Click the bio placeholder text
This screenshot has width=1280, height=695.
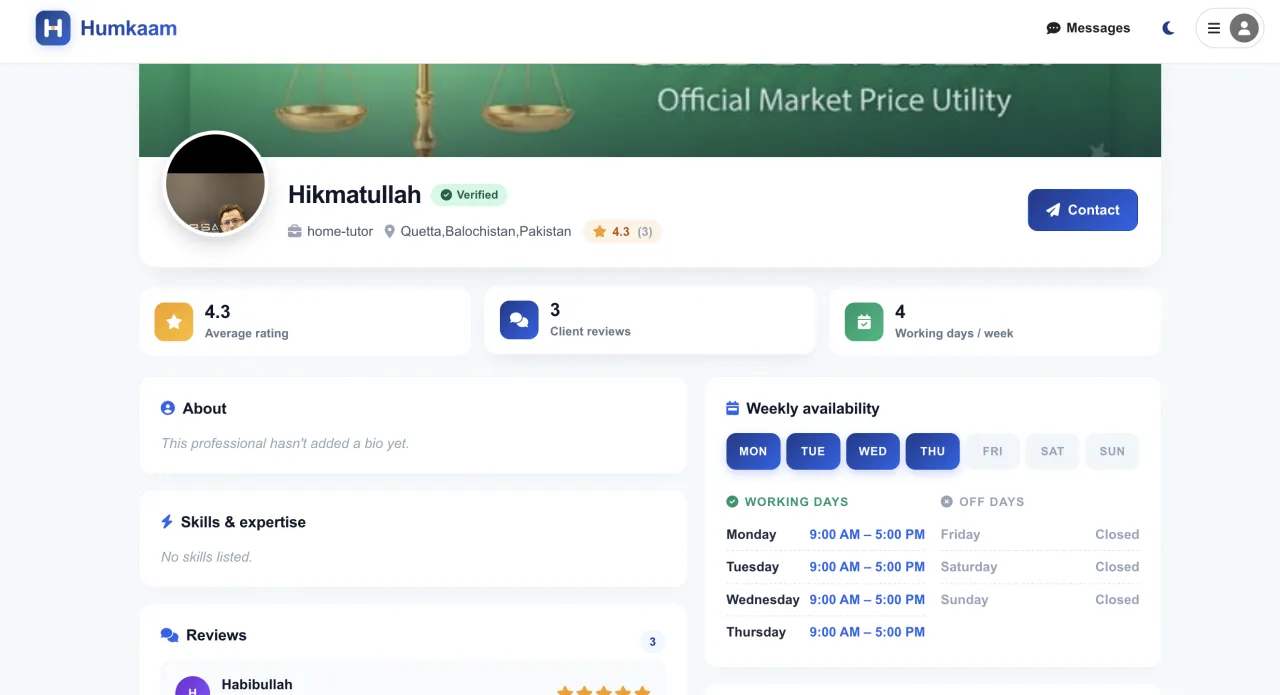pyautogui.click(x=285, y=443)
